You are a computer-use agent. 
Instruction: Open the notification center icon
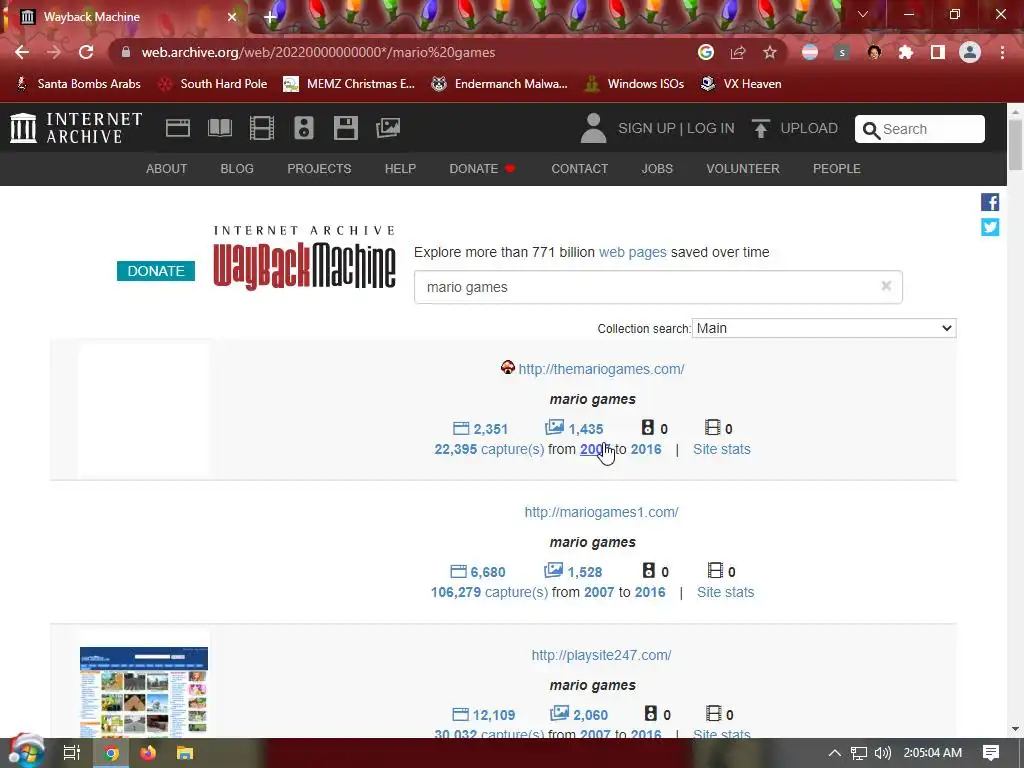pos(991,753)
